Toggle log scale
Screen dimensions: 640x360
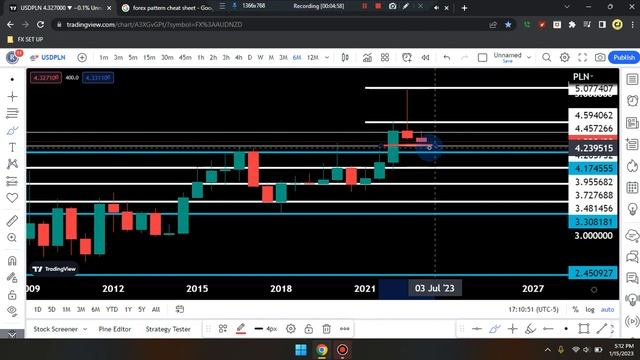click(x=590, y=309)
